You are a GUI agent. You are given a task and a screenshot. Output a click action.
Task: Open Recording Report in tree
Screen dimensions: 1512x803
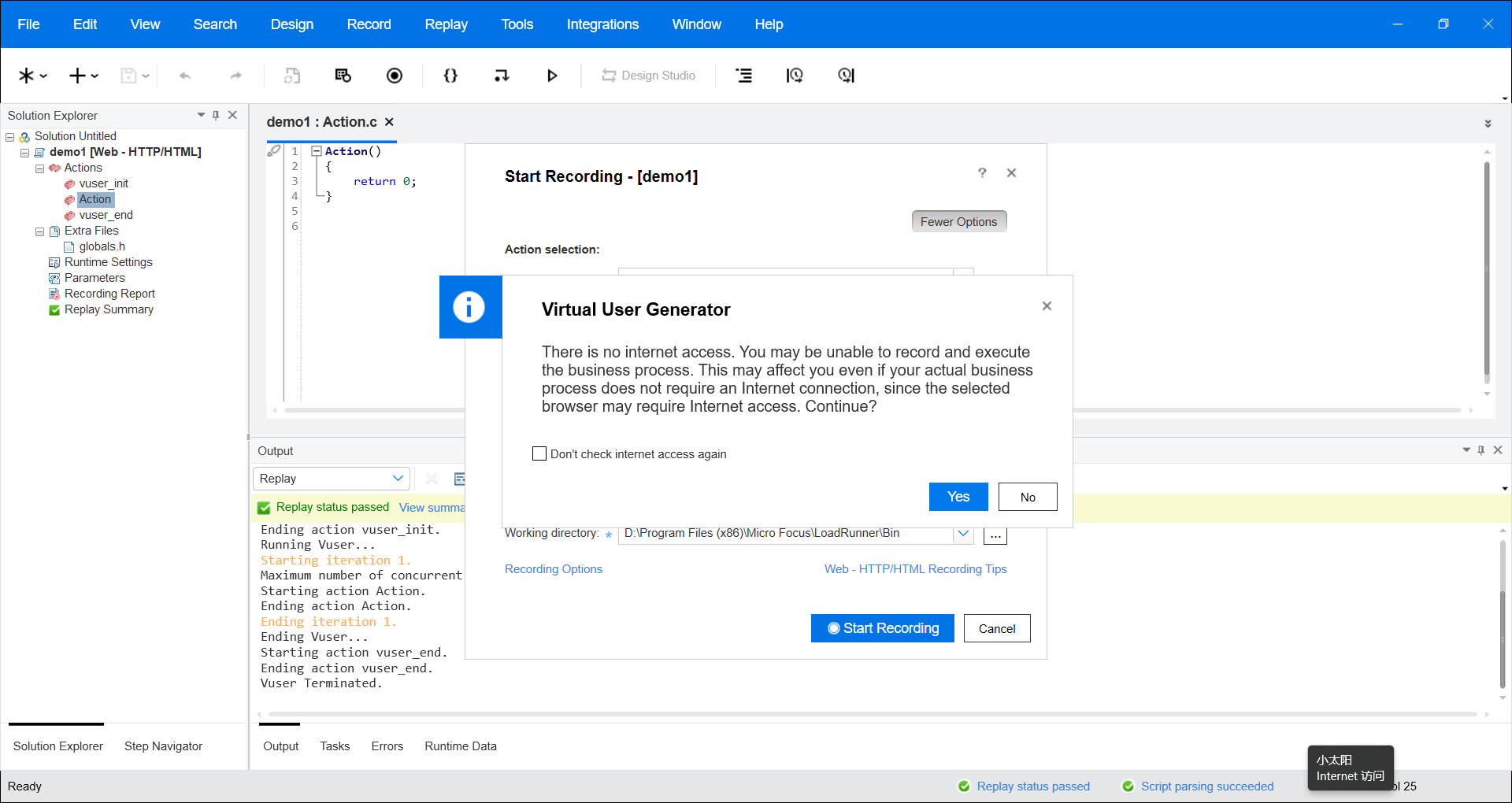109,294
